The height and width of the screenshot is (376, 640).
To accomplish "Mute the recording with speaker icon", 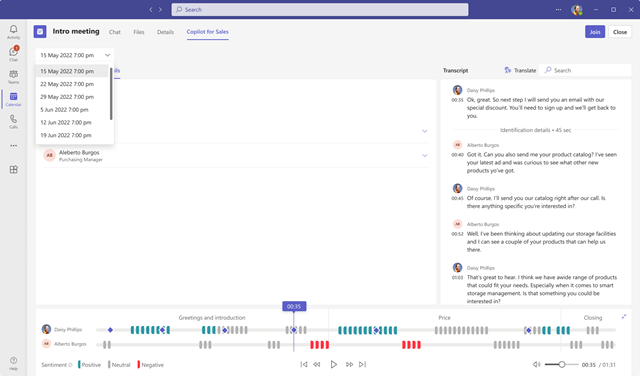I will coord(537,364).
